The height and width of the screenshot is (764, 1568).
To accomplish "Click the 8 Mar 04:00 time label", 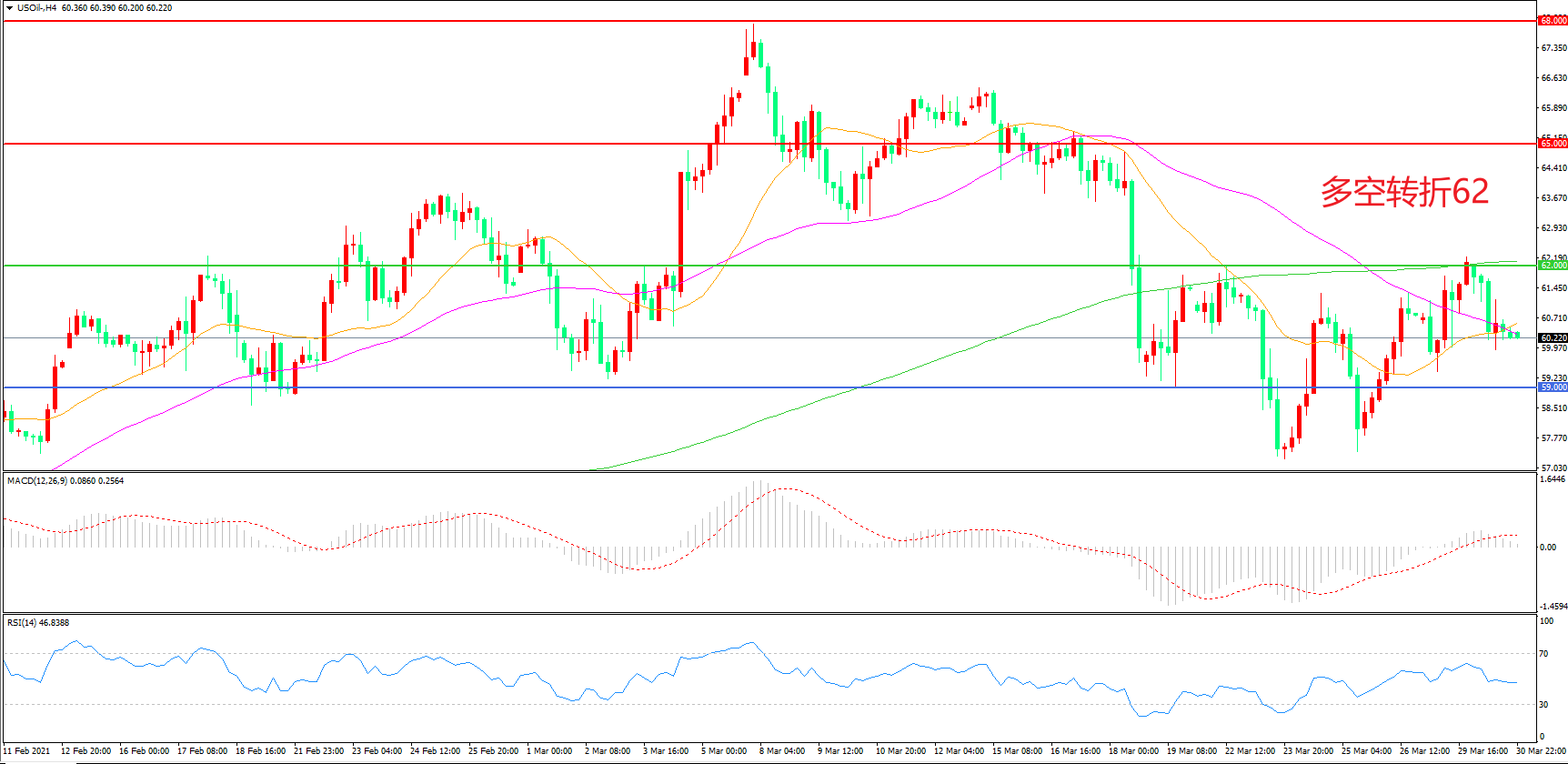I will (x=782, y=751).
